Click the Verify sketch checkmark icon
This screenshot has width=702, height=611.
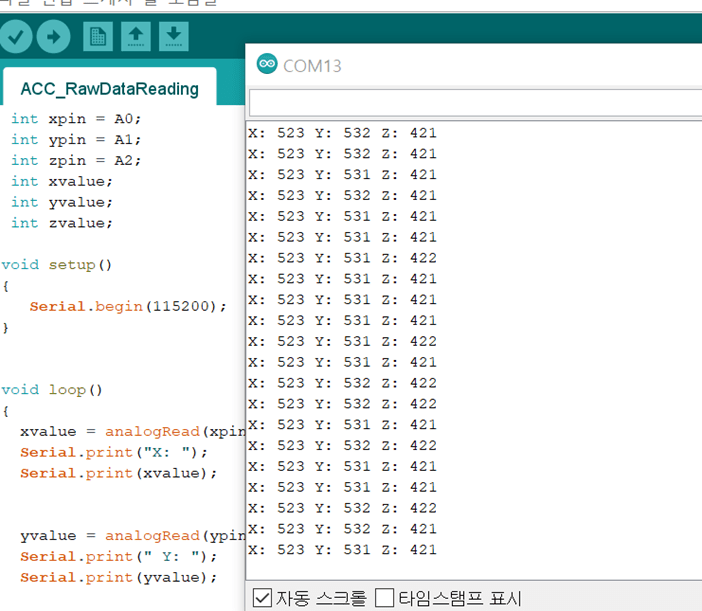click(16, 38)
